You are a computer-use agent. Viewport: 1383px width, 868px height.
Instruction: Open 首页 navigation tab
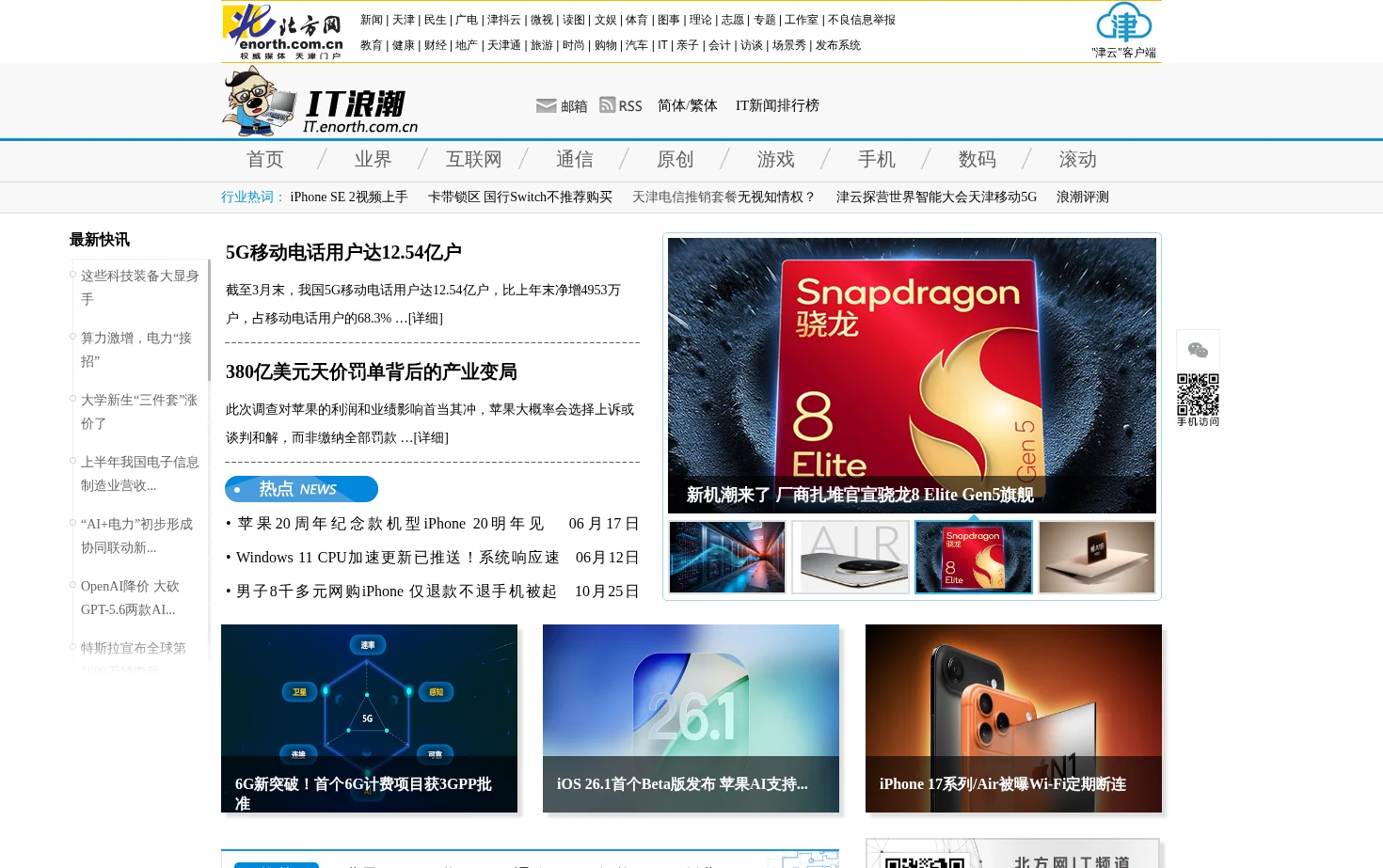(265, 160)
